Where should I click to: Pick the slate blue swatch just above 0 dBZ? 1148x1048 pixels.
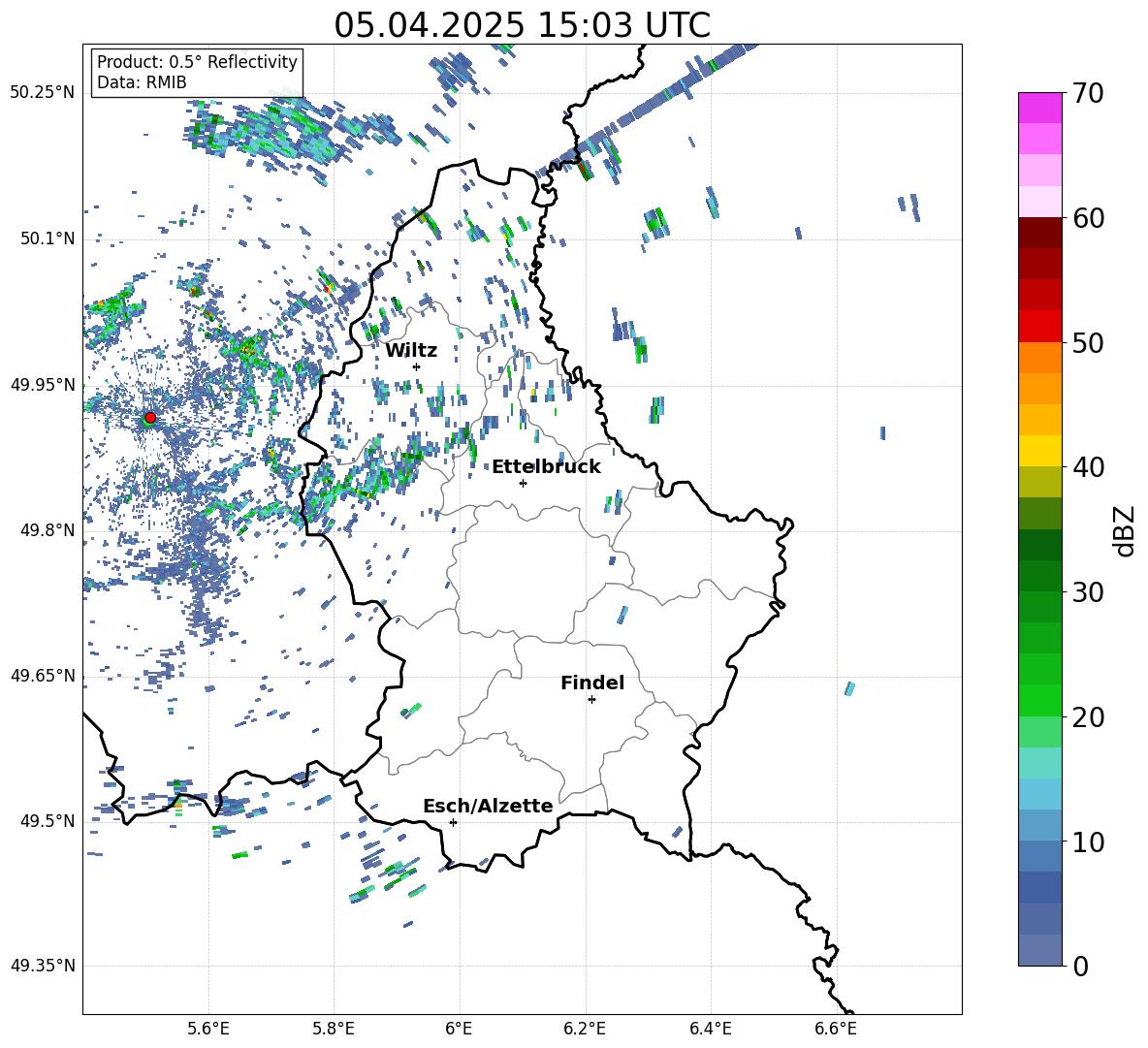(x=1040, y=950)
